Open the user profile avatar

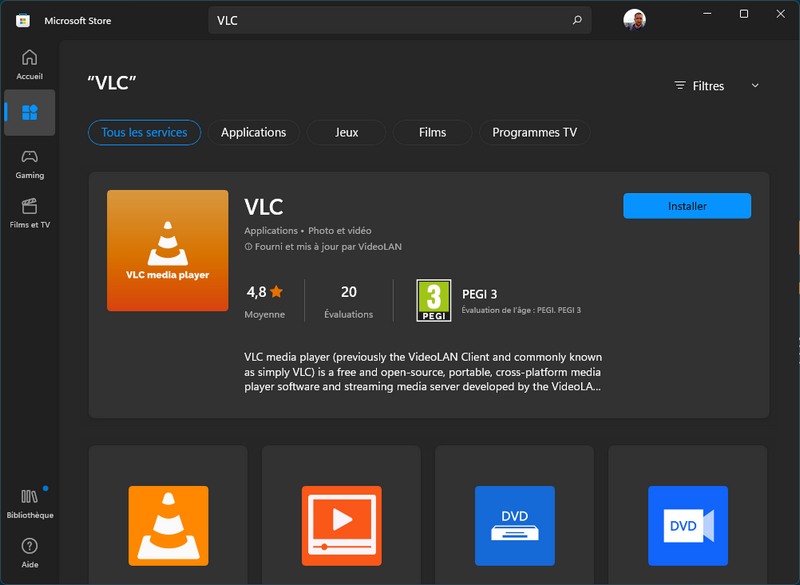click(x=634, y=20)
